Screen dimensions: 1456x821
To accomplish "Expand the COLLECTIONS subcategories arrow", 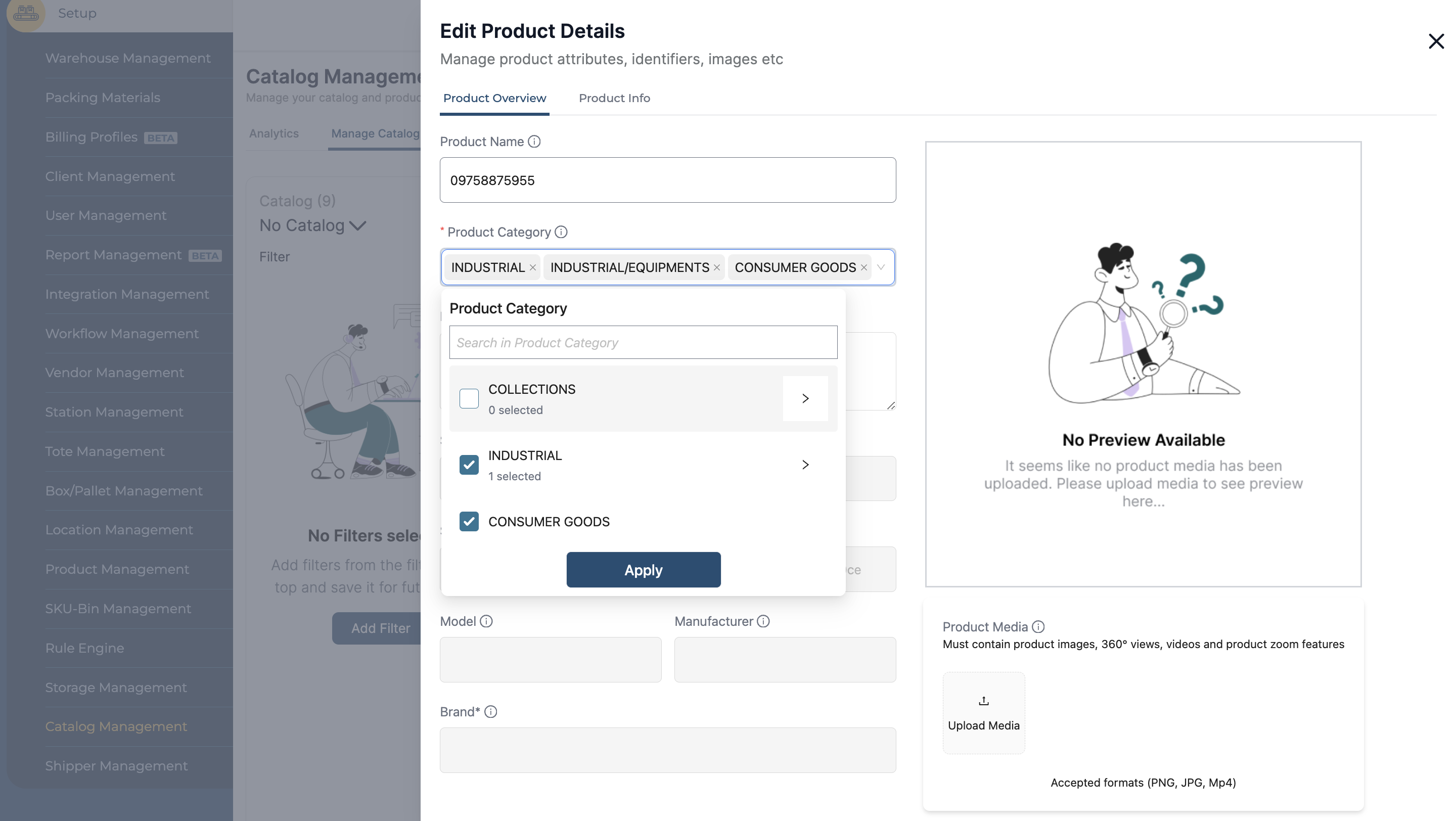I will 805,399.
